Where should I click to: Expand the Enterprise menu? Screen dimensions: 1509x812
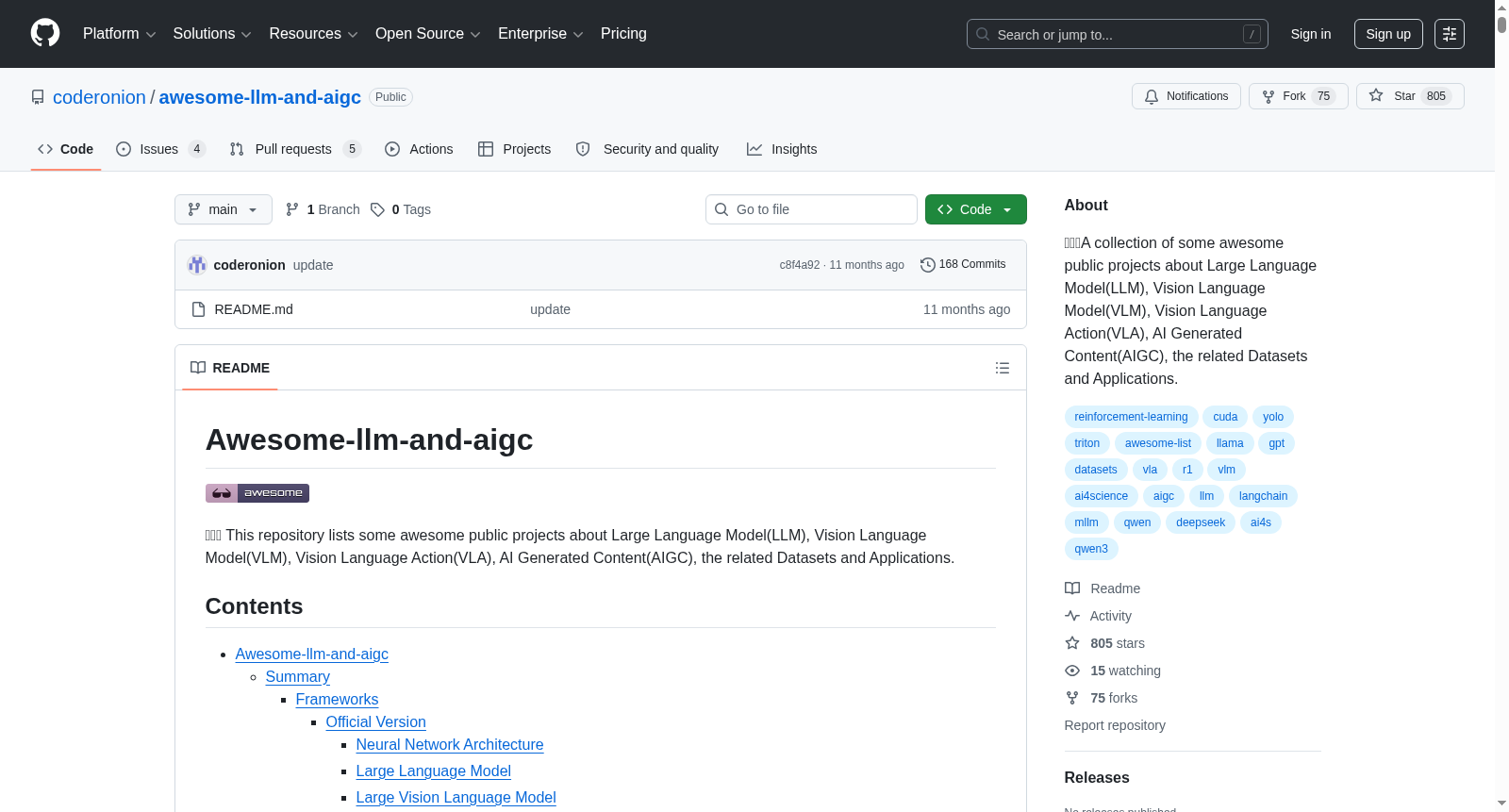click(540, 34)
